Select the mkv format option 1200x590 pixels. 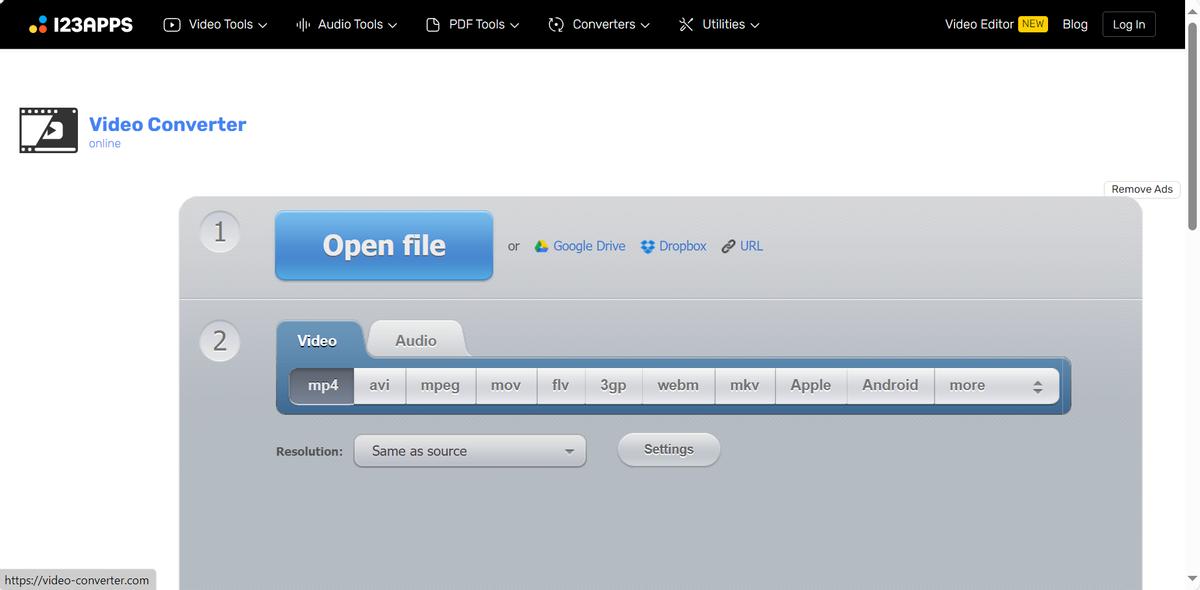pos(744,385)
